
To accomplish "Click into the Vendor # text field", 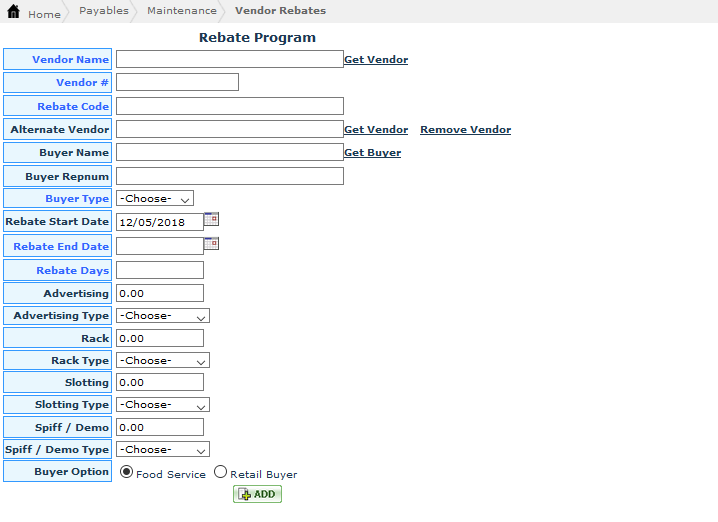I will pyautogui.click(x=177, y=82).
